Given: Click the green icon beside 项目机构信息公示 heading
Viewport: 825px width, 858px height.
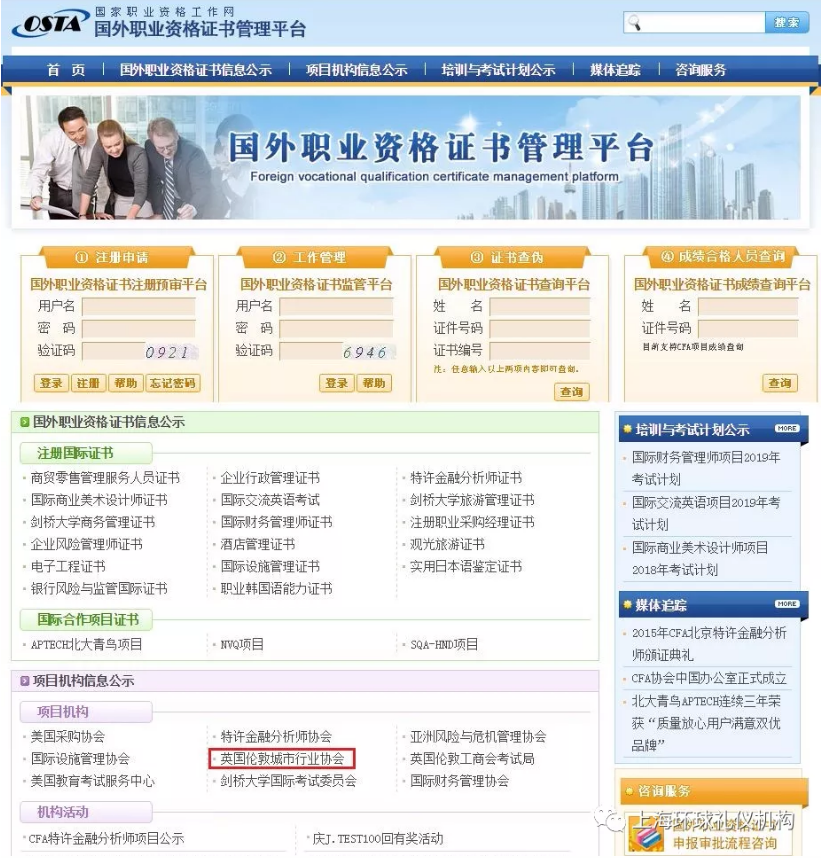Looking at the screenshot, I should (25, 681).
